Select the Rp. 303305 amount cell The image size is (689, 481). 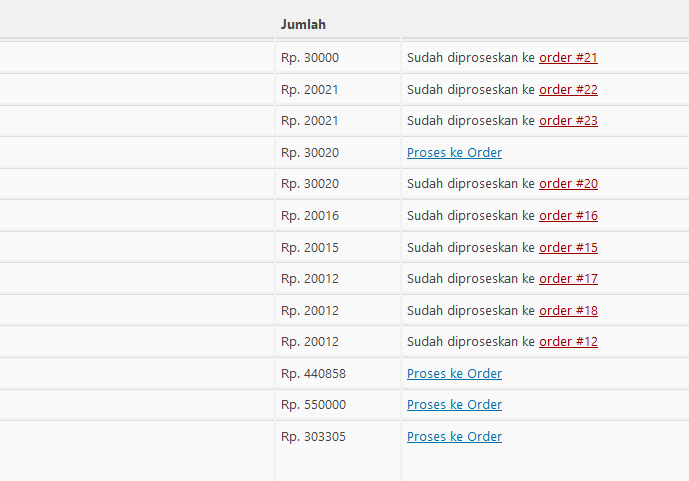(313, 437)
